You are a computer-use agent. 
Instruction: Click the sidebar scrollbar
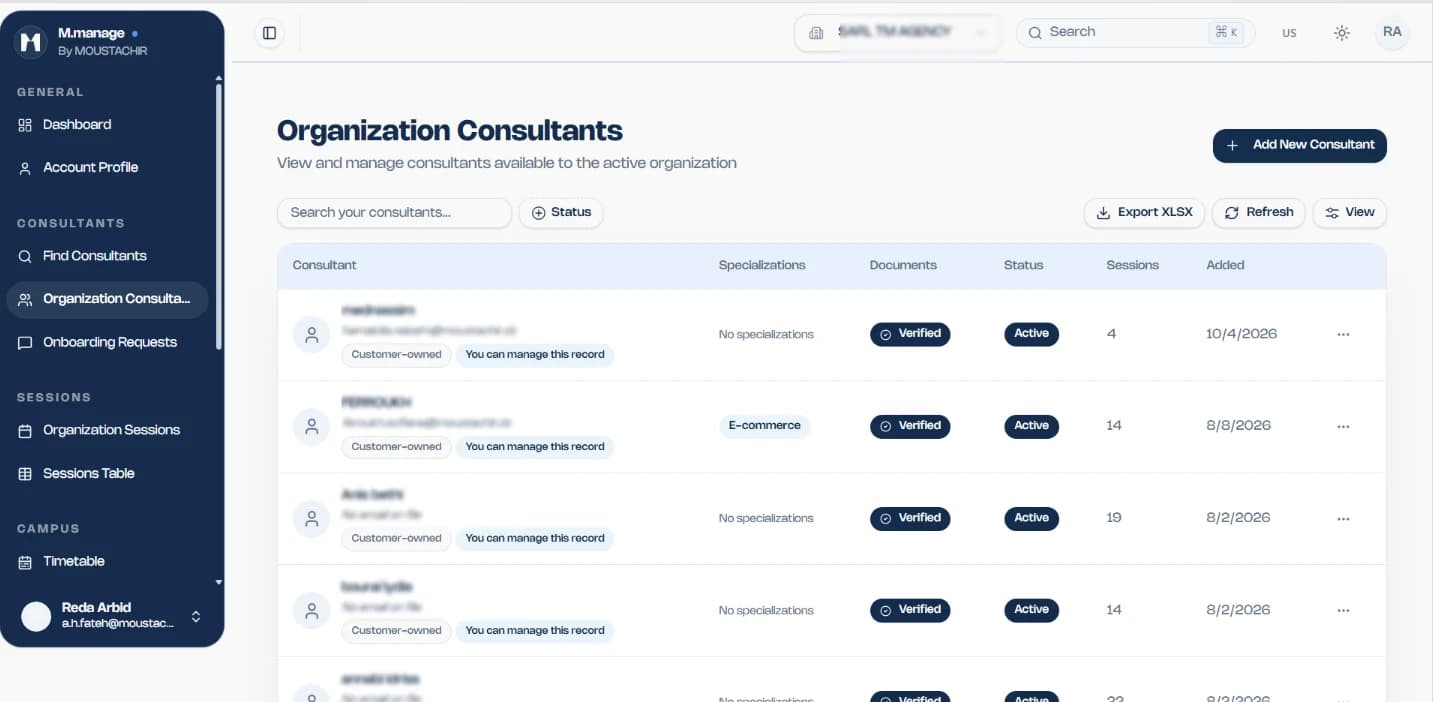(219, 215)
